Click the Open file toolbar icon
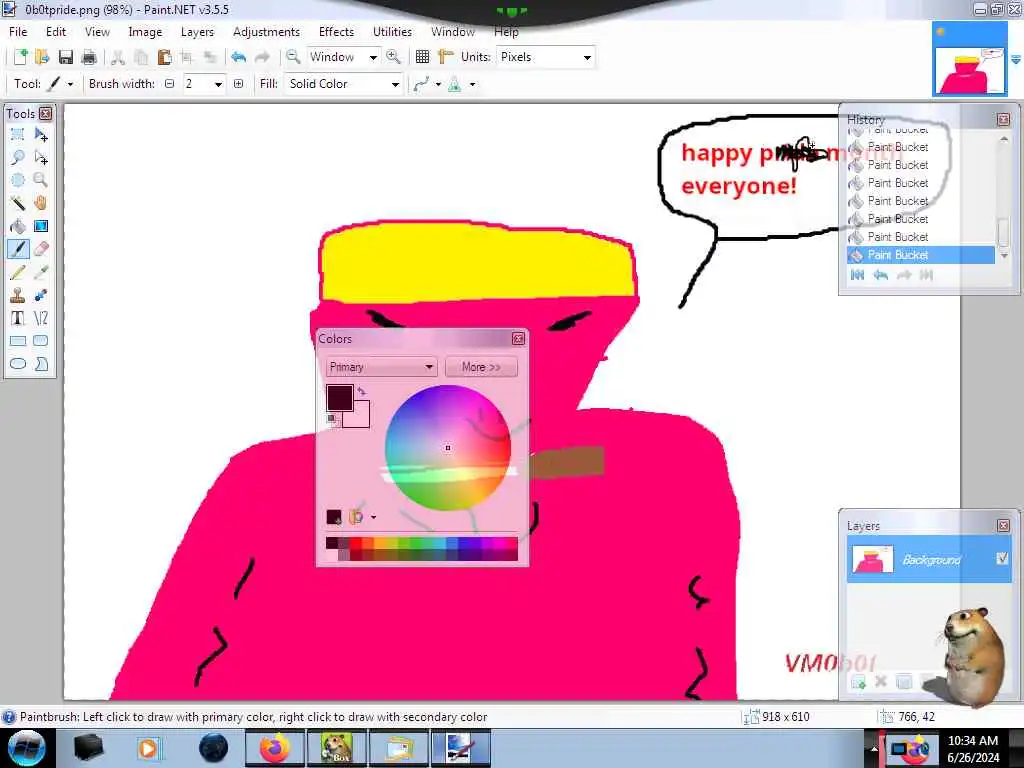Screen dimensions: 1024x768 [42, 57]
